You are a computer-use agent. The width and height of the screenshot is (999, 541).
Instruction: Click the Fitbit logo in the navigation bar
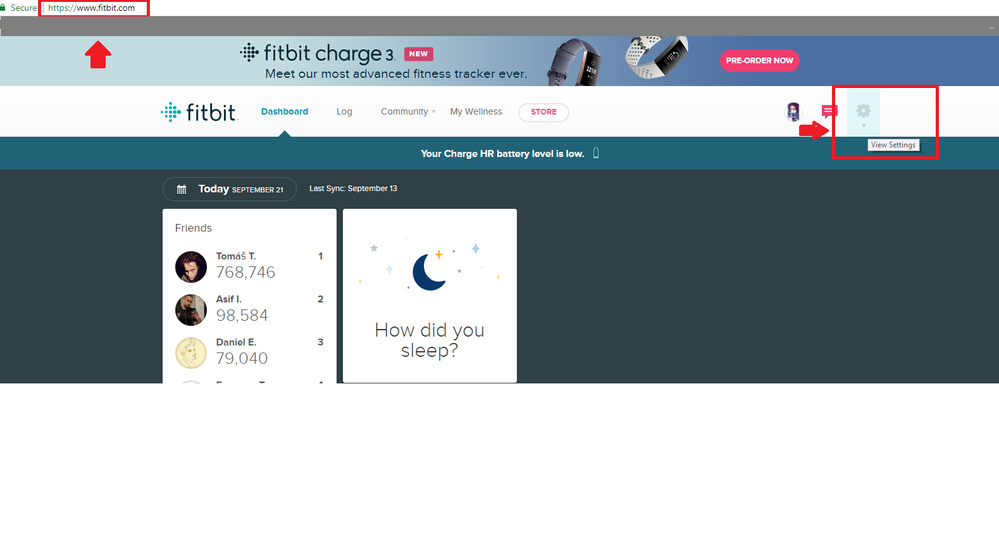coord(199,112)
